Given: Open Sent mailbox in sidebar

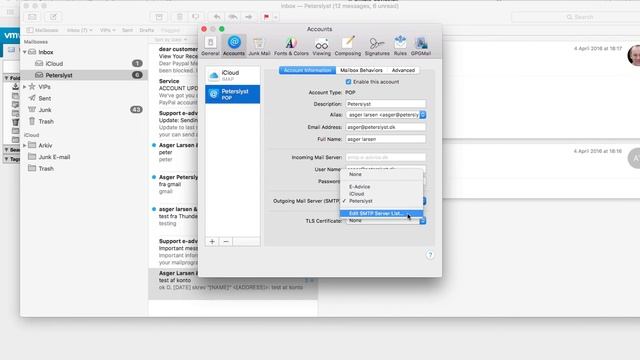Looking at the screenshot, I should tap(84, 98).
